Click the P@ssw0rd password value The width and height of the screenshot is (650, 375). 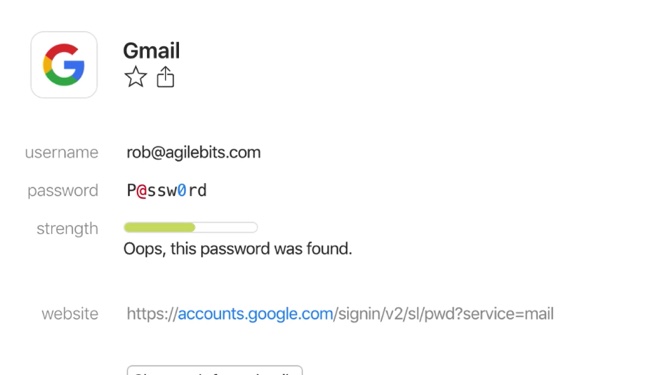(167, 191)
